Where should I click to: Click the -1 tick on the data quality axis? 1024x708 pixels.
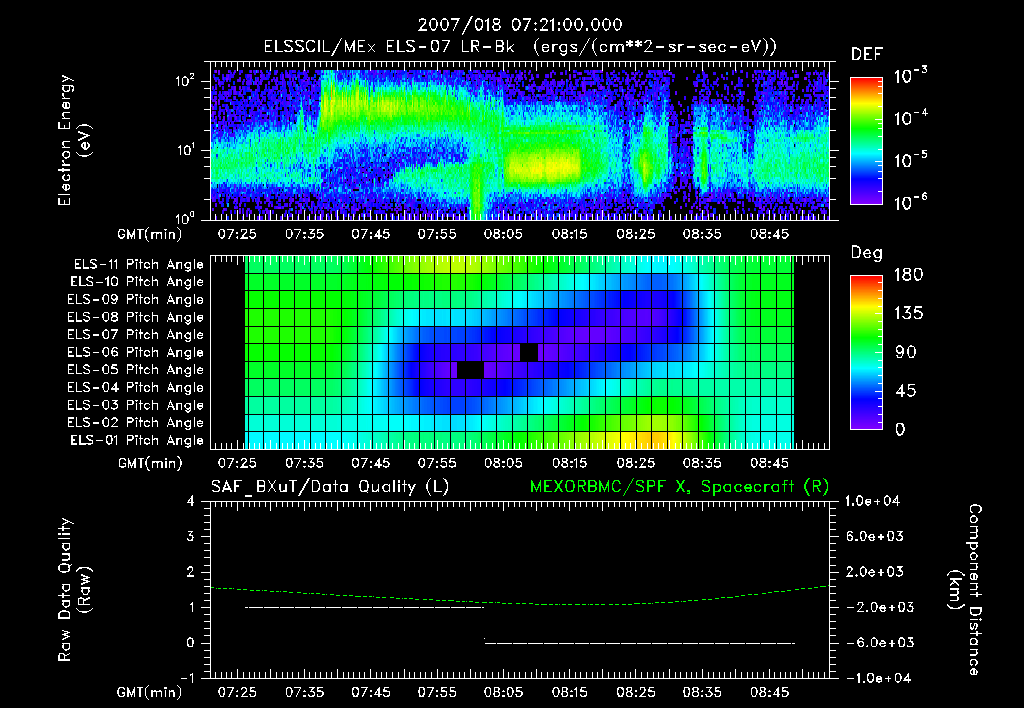click(188, 678)
